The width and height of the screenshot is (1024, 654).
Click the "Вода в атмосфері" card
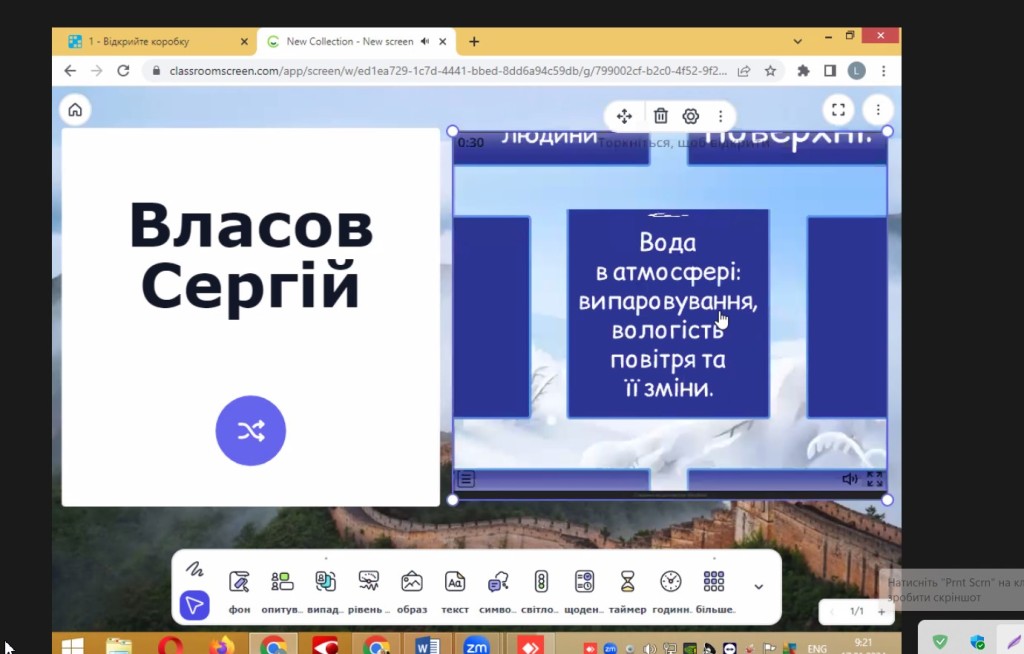668,313
